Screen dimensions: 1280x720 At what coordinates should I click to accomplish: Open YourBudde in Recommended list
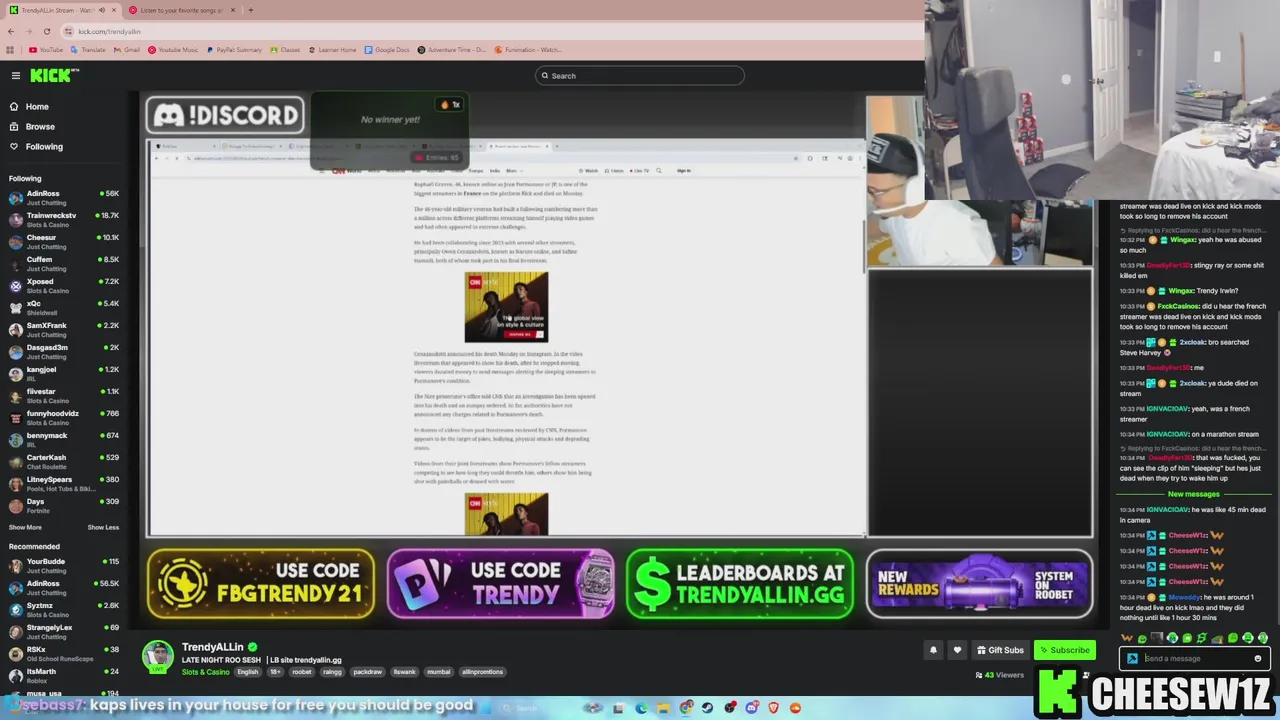point(64,565)
